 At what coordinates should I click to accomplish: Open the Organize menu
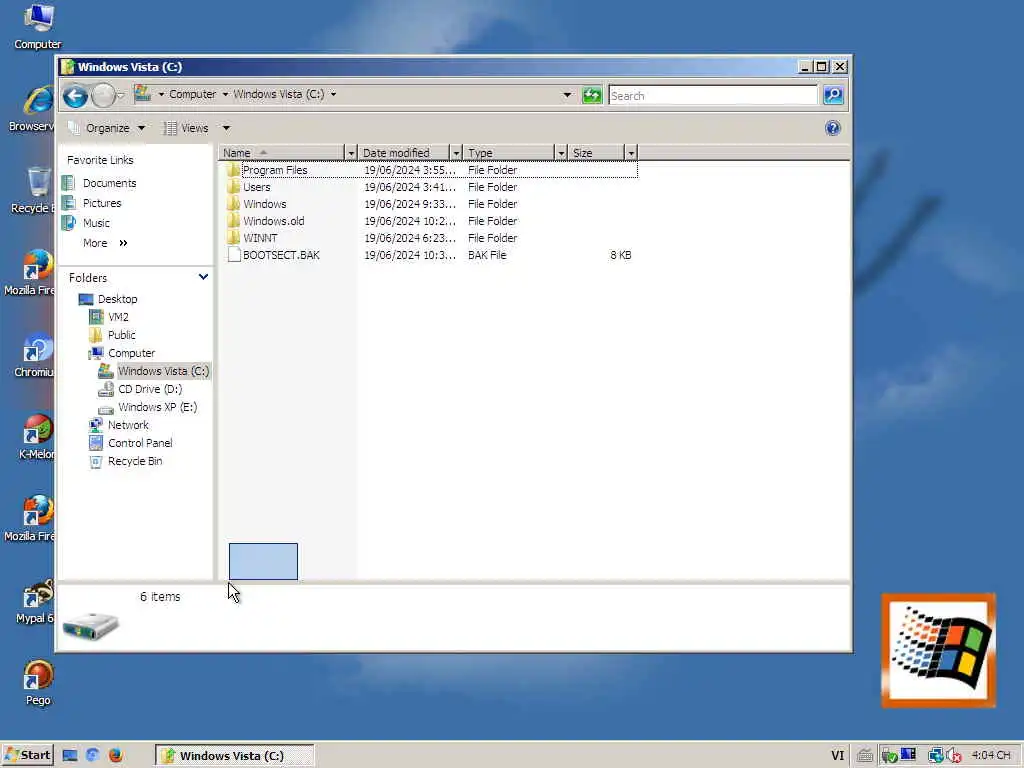pyautogui.click(x=107, y=128)
